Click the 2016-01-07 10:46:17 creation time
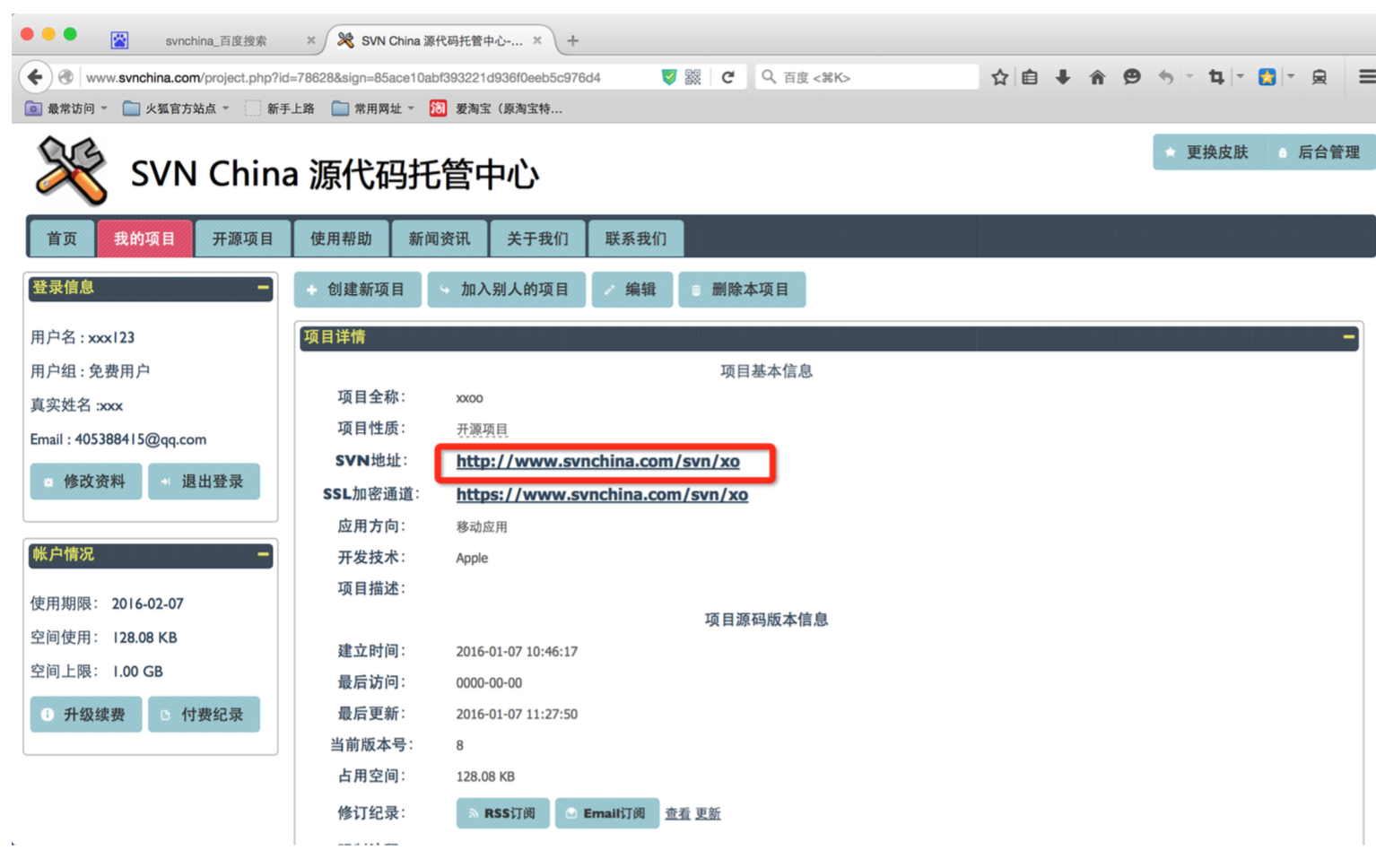Screen dimensions: 1376x868 click(x=517, y=651)
